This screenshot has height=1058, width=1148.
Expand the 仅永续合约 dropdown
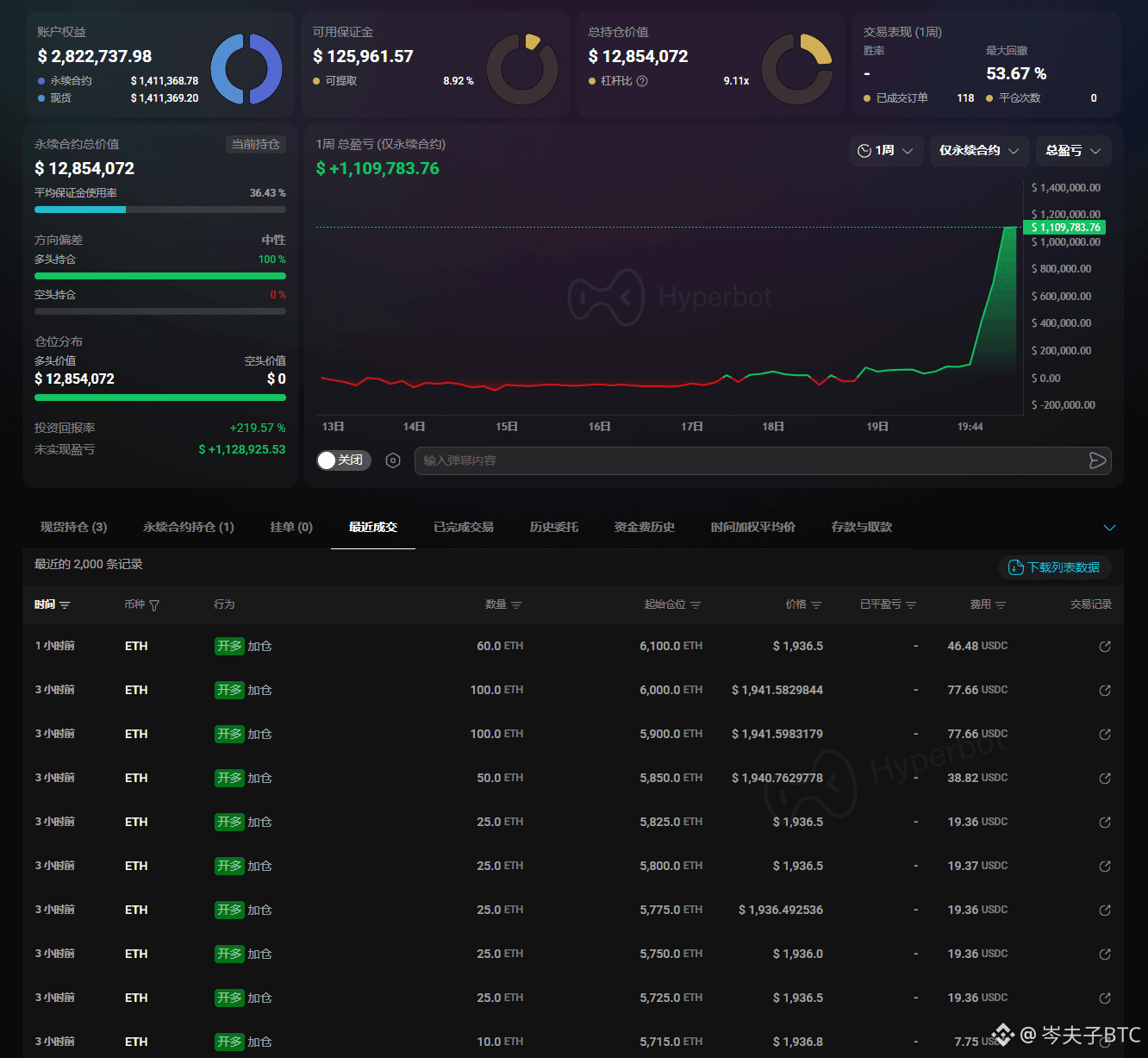(979, 151)
